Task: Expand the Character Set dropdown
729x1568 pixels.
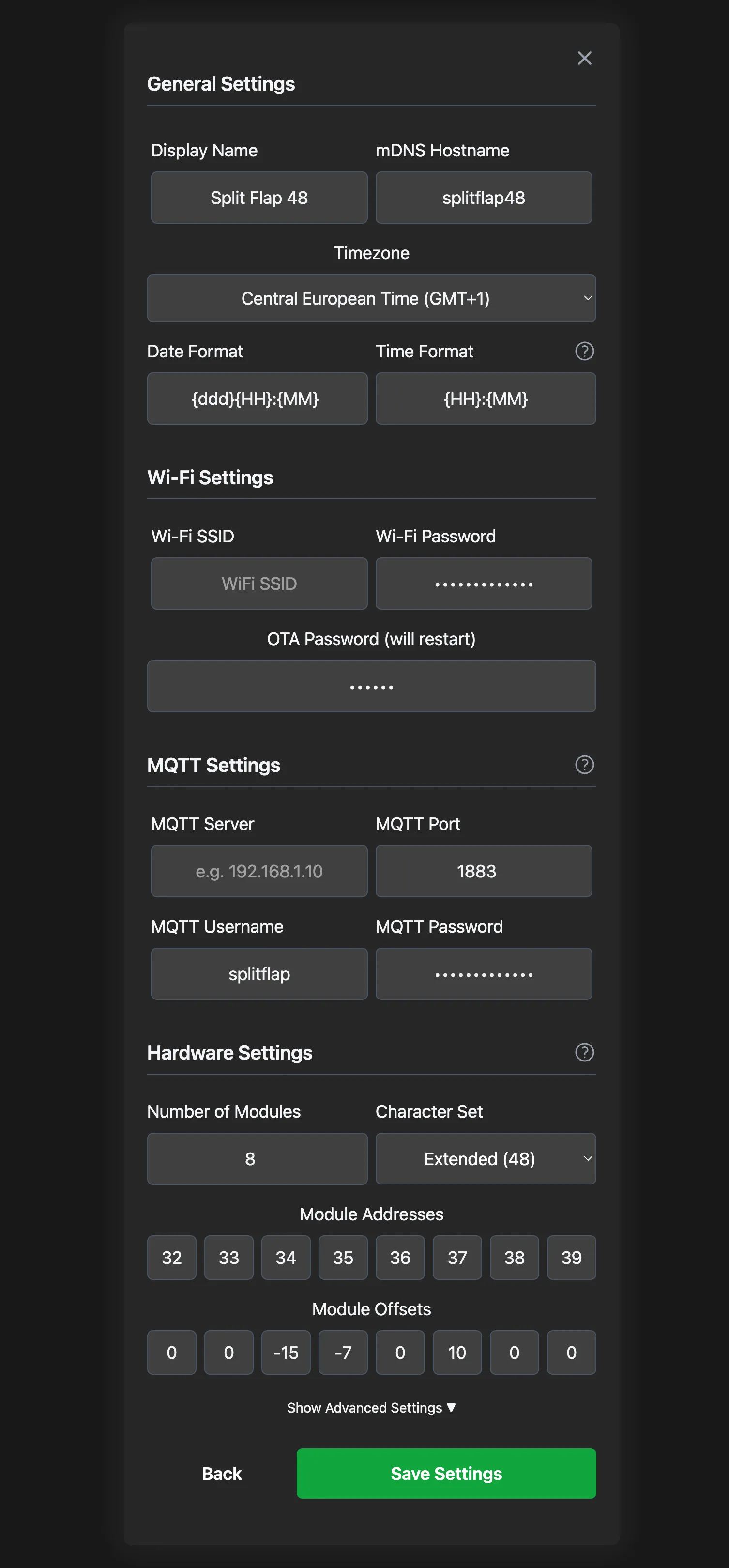Action: click(x=485, y=1158)
